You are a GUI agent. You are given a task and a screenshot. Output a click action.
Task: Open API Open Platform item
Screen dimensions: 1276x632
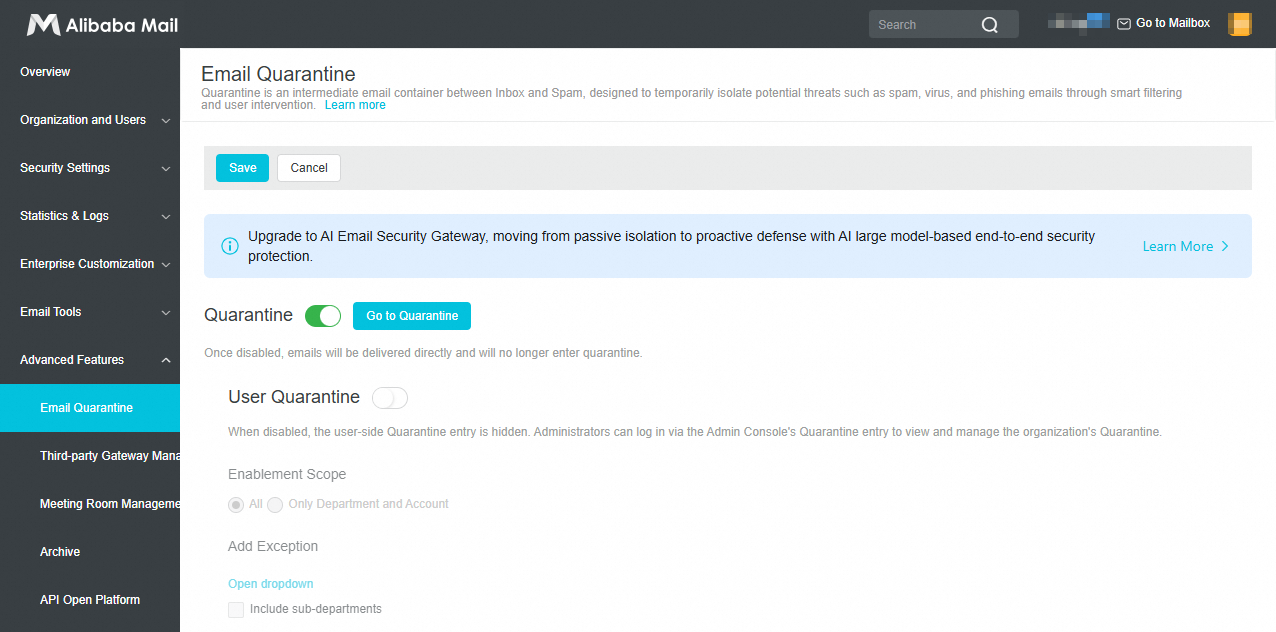(x=90, y=600)
